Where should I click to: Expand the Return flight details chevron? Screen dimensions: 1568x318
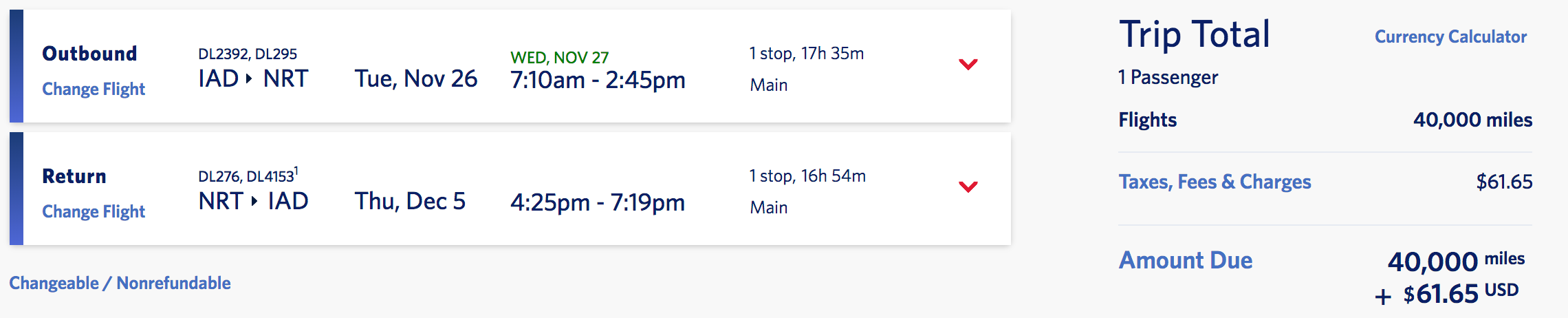968,187
